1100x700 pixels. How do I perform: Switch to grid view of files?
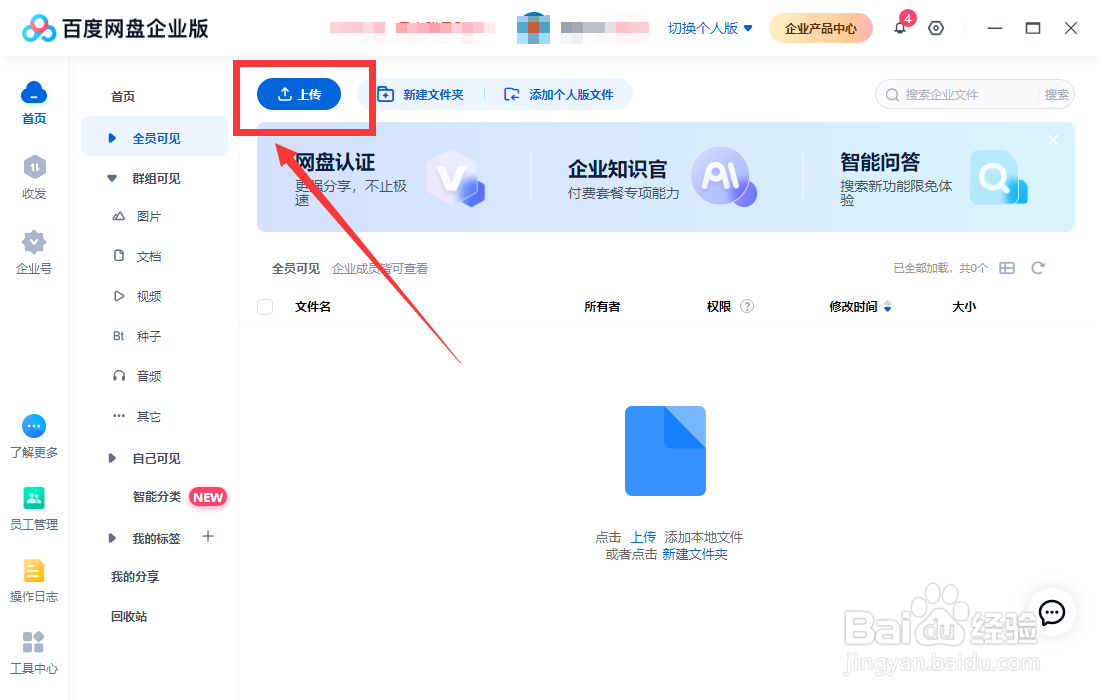(x=1007, y=267)
